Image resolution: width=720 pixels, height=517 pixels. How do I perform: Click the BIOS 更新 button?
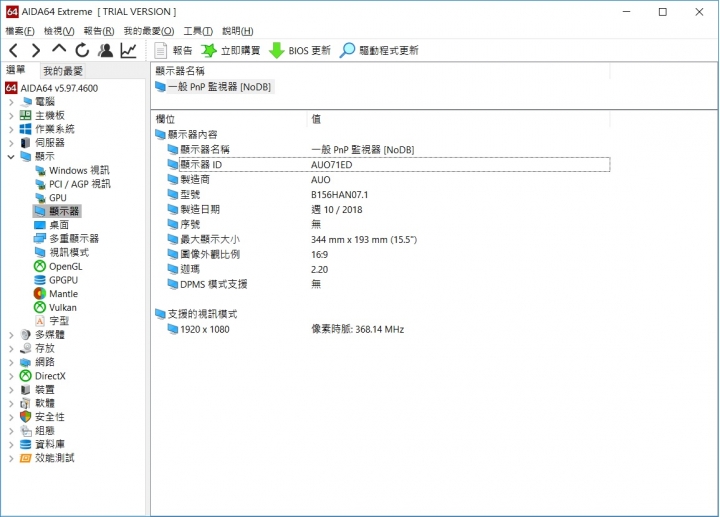point(300,51)
